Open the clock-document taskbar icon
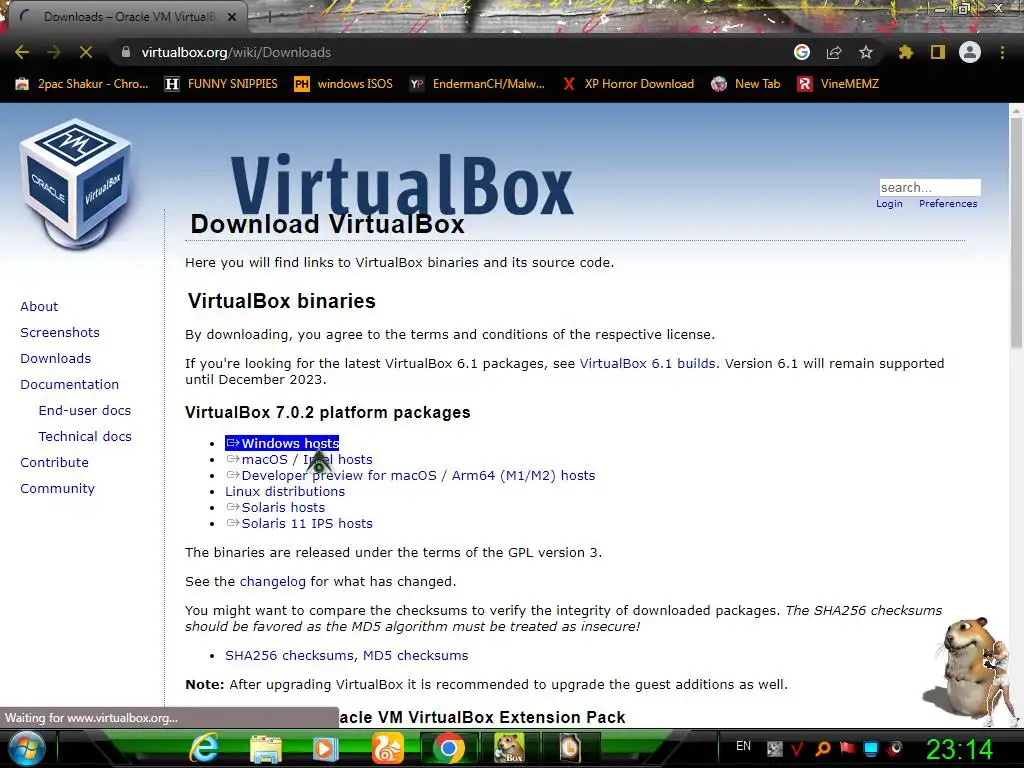1024x768 pixels. click(570, 748)
